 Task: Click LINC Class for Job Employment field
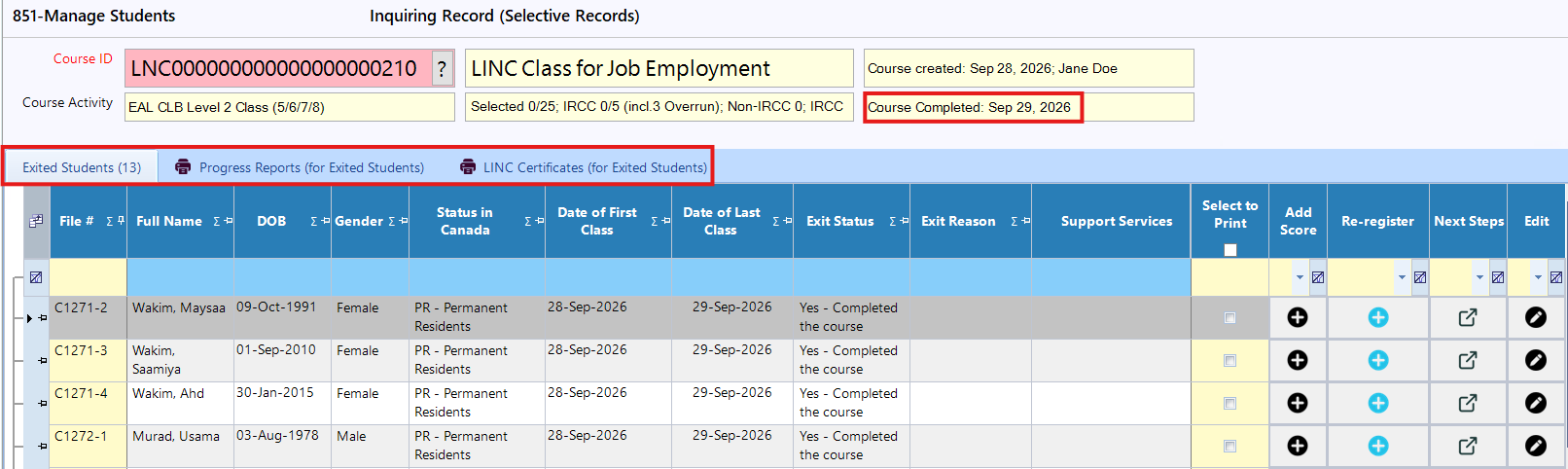coord(659,68)
